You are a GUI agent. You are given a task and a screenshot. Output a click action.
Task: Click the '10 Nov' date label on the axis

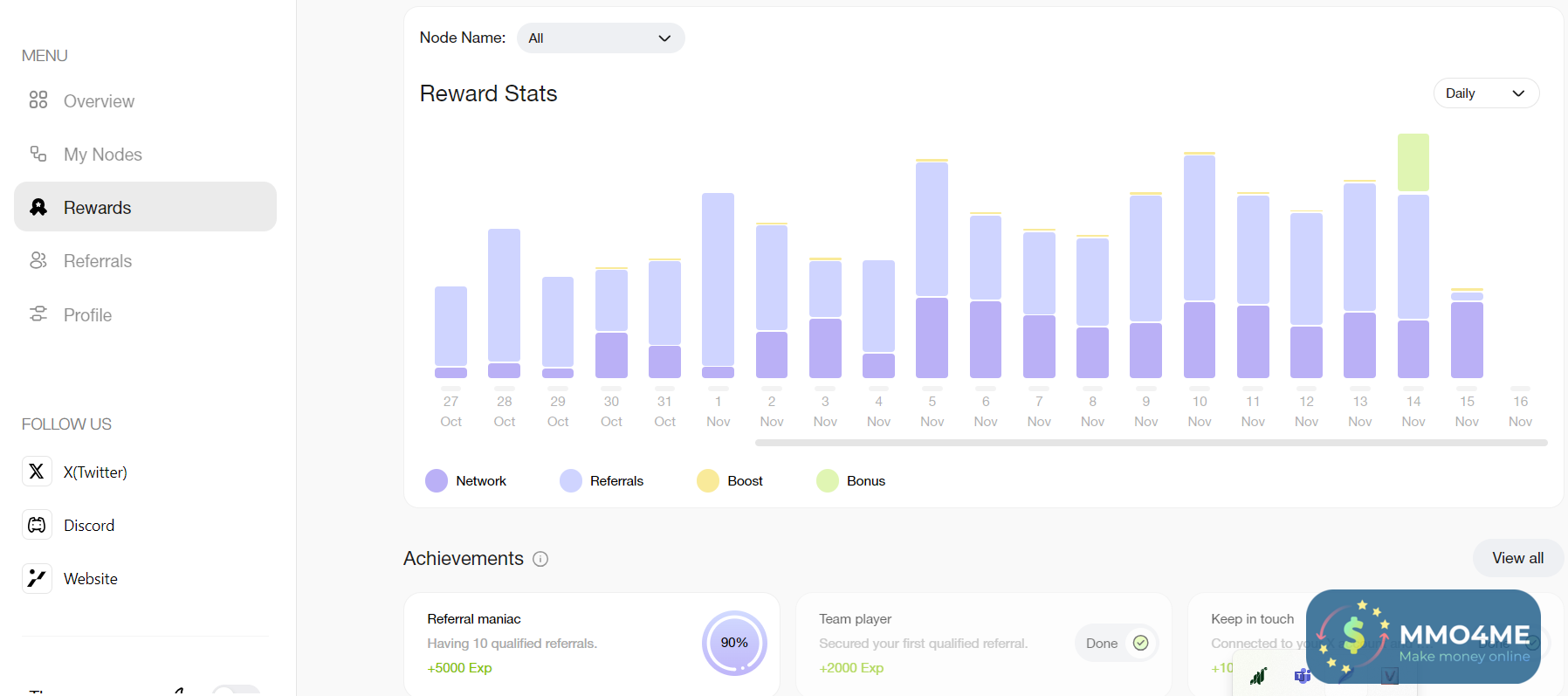pos(1200,411)
